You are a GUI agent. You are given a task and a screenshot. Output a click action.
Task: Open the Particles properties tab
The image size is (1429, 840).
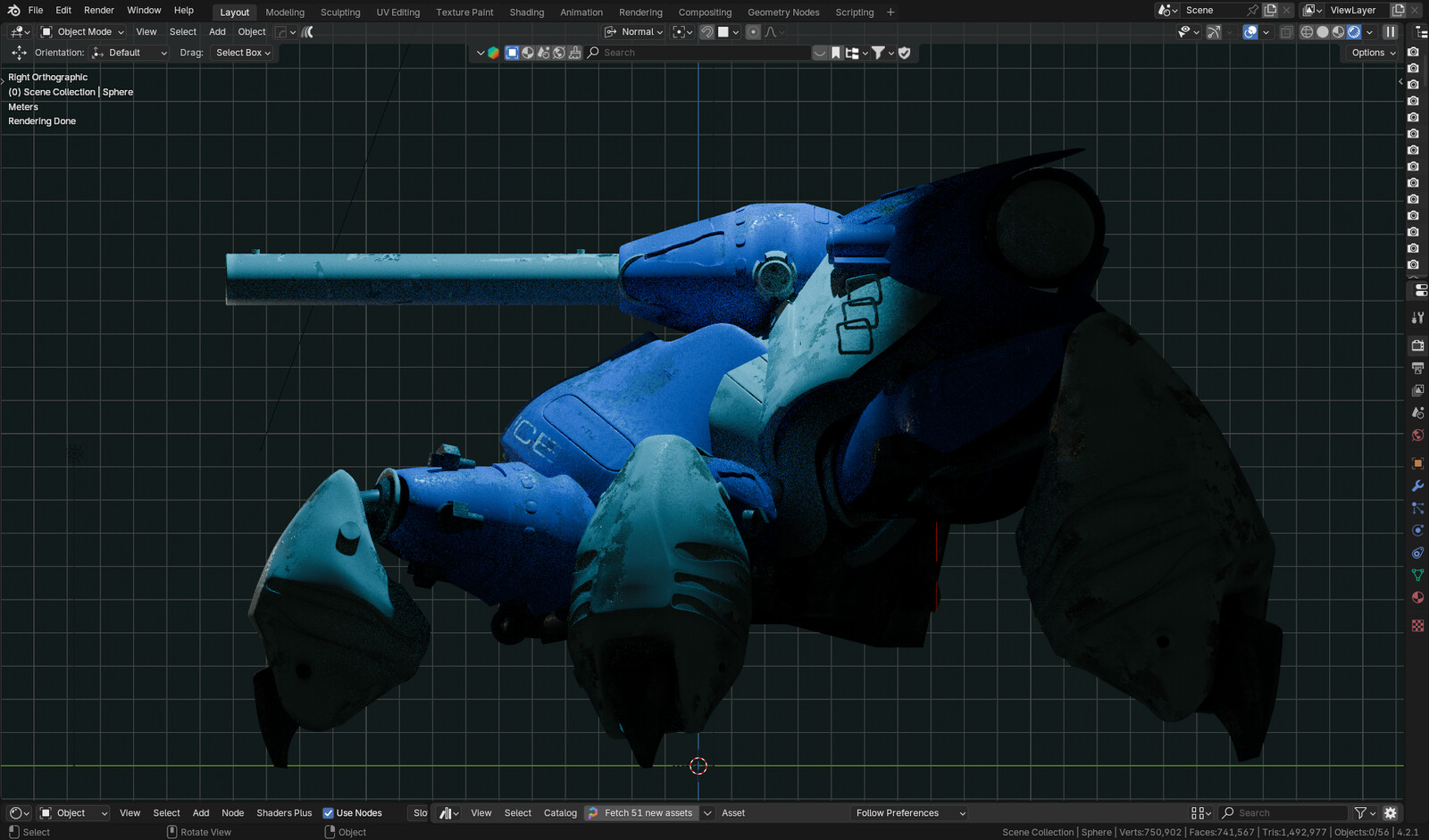point(1417,508)
